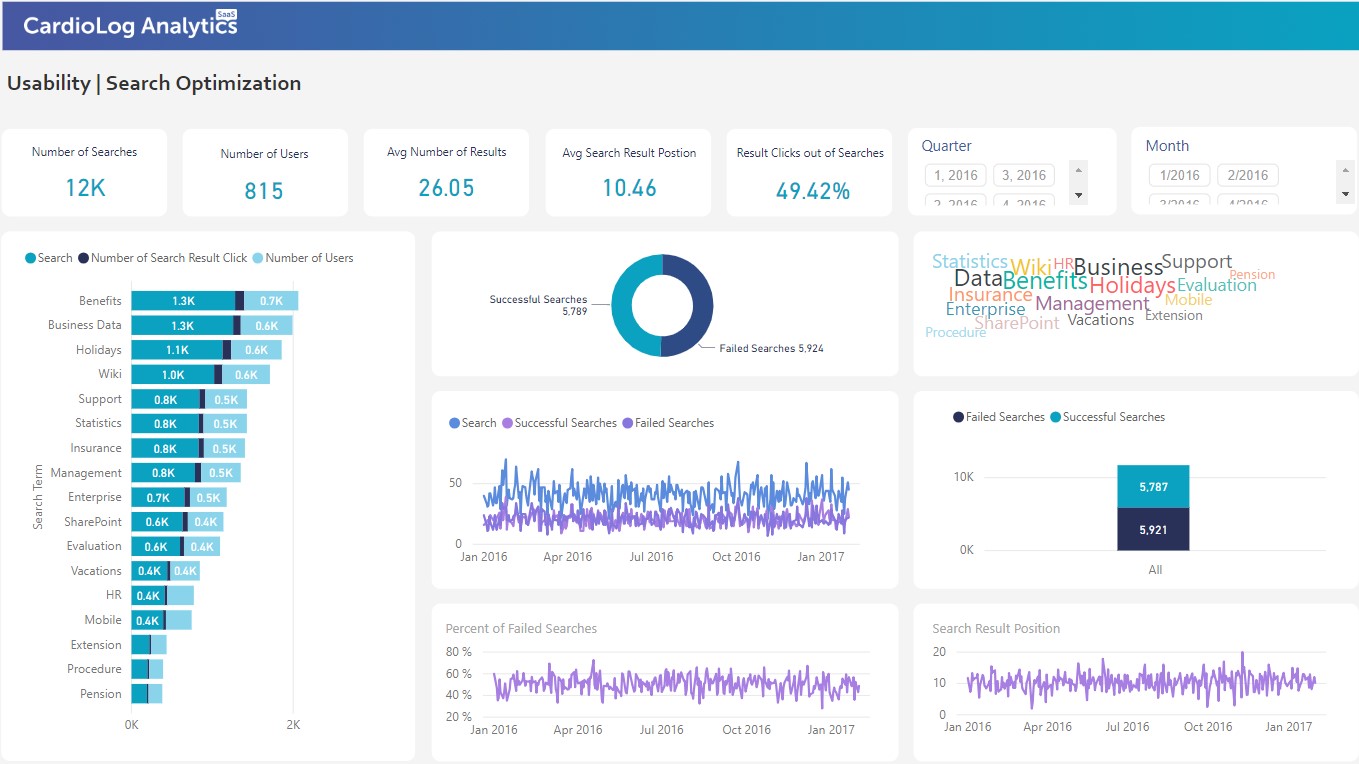Click the Search Result Position chart title
This screenshot has width=1359, height=764.
point(996,629)
